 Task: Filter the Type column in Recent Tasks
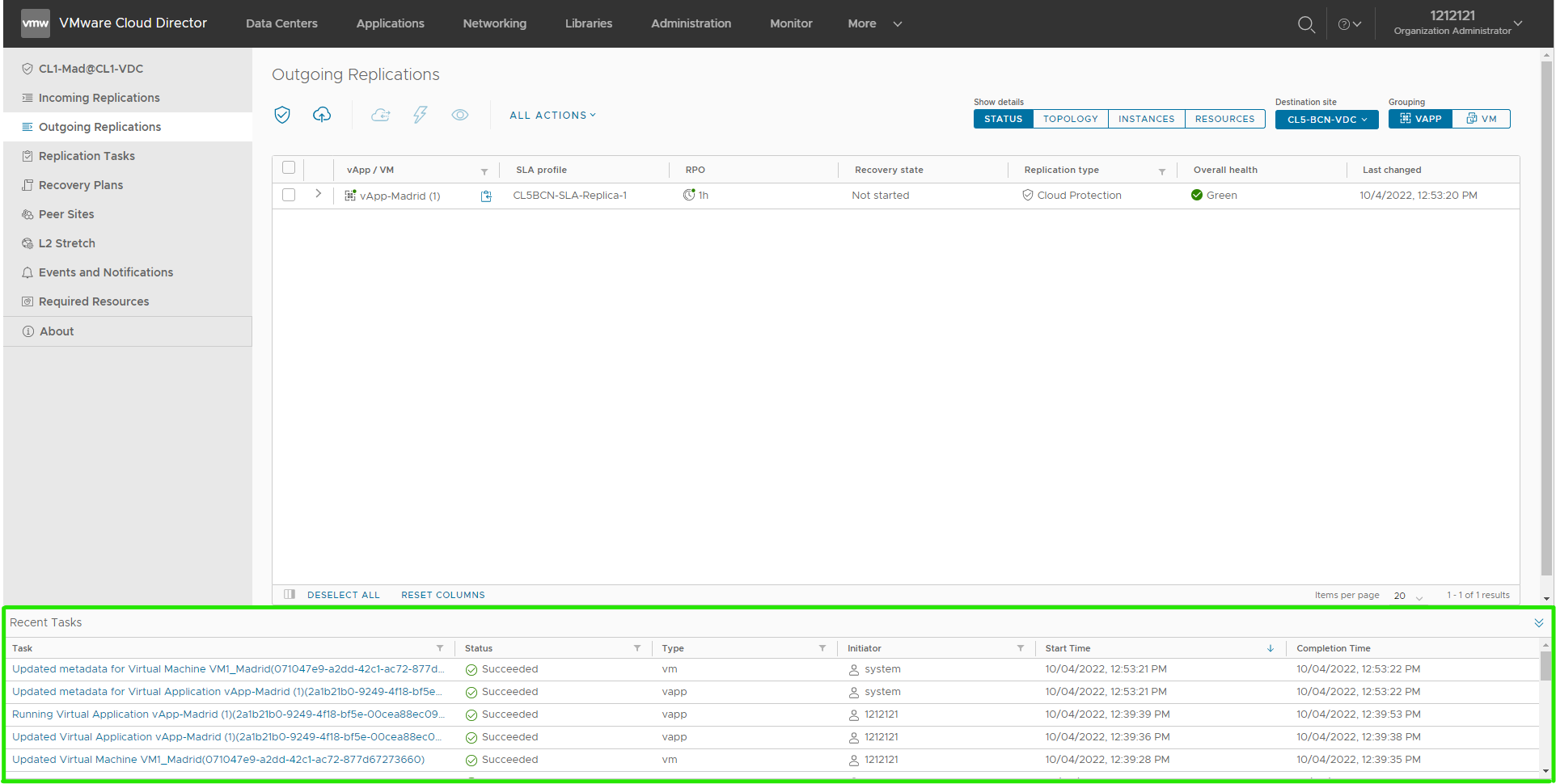pos(822,648)
